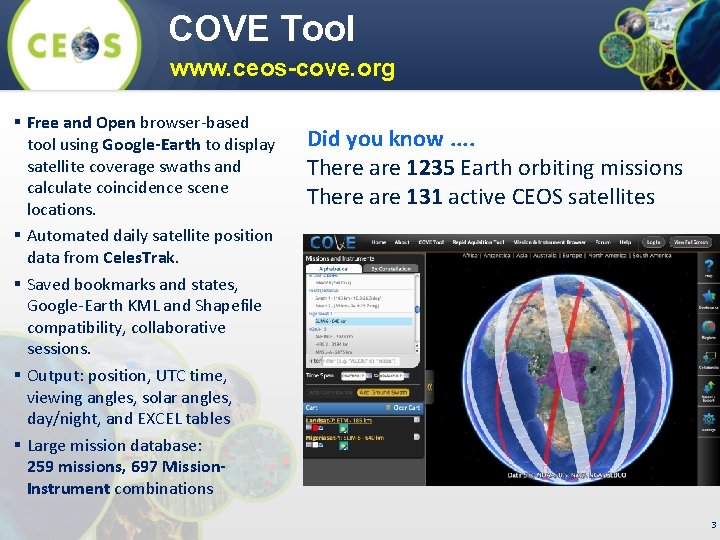
Task: Click the Europe region link
Action: 573,255
